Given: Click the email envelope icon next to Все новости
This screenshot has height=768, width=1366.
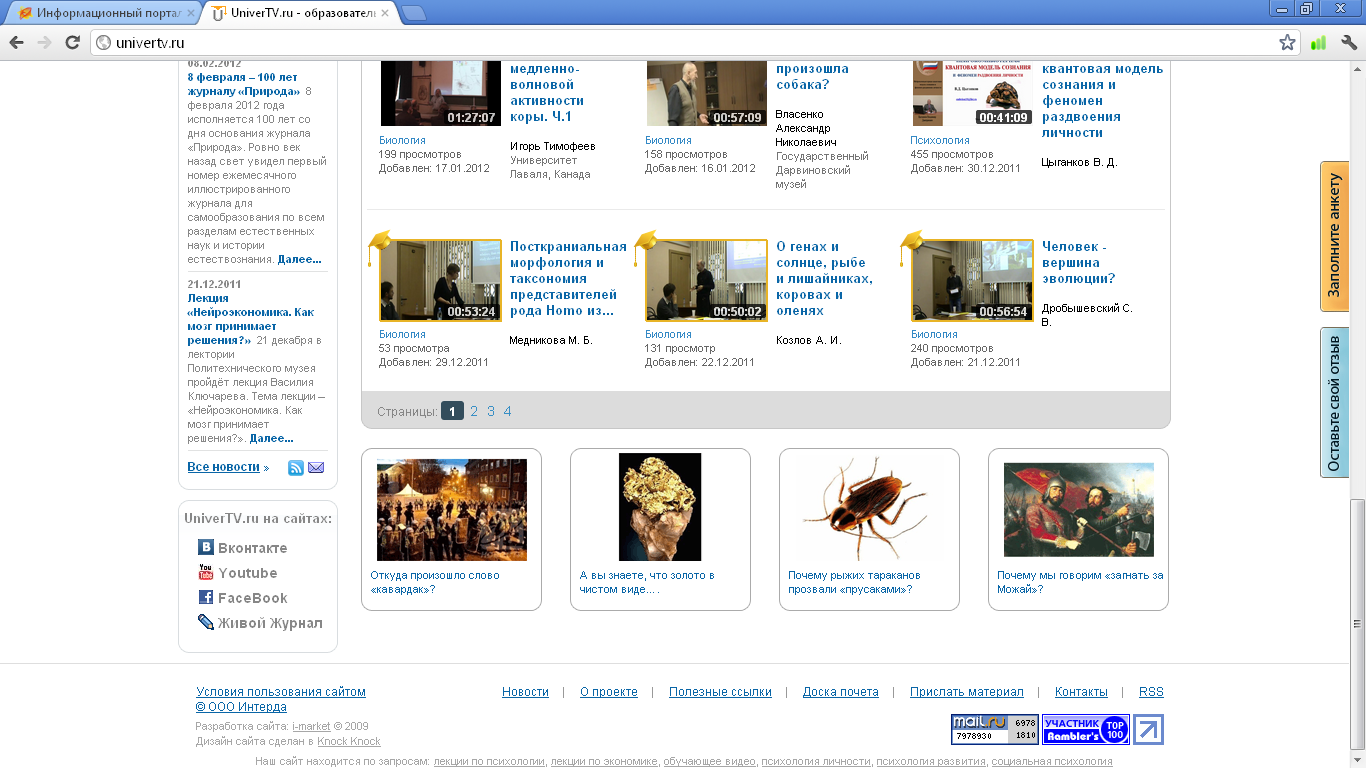Looking at the screenshot, I should pyautogui.click(x=316, y=468).
